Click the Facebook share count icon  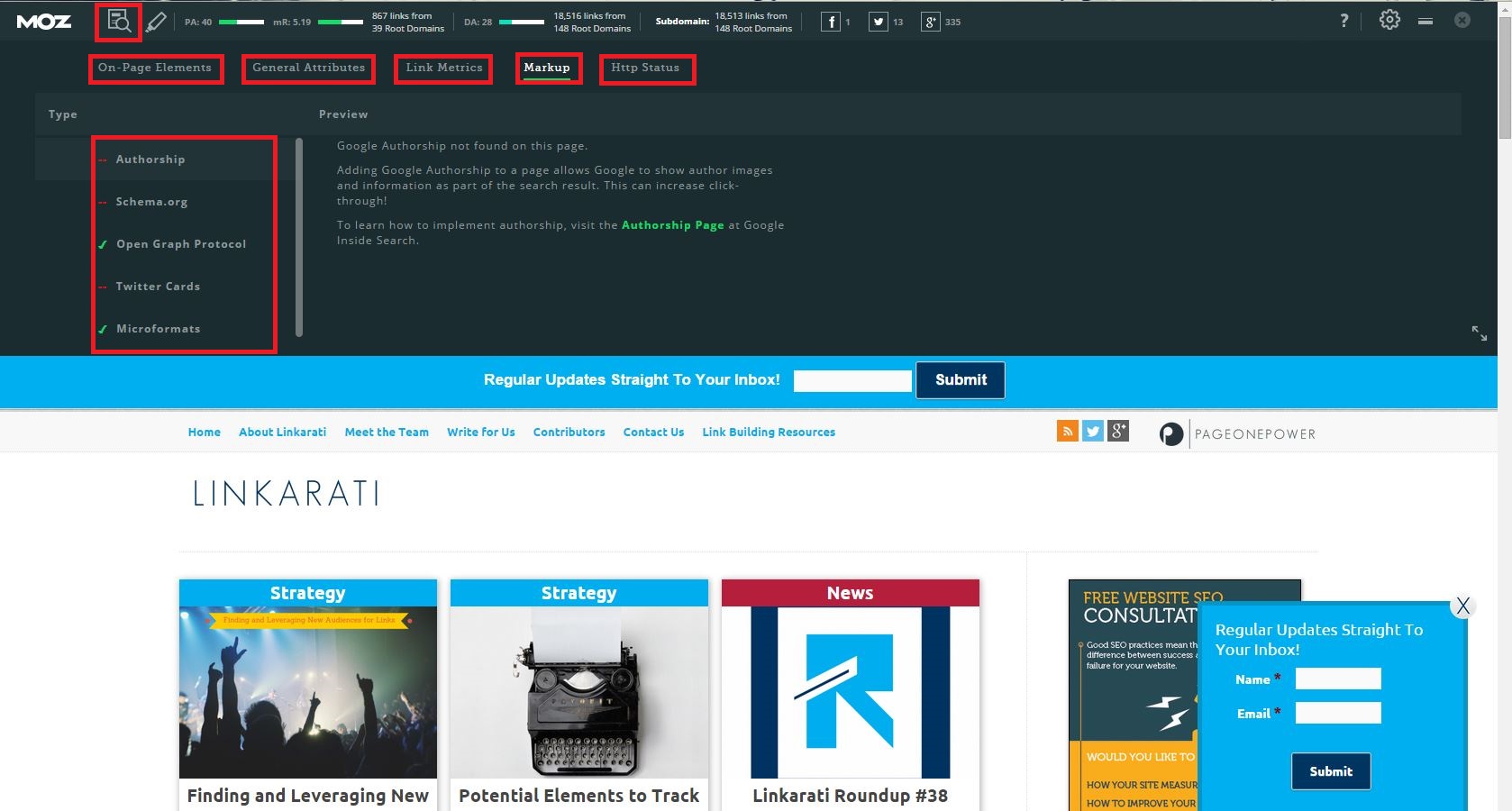tap(828, 22)
